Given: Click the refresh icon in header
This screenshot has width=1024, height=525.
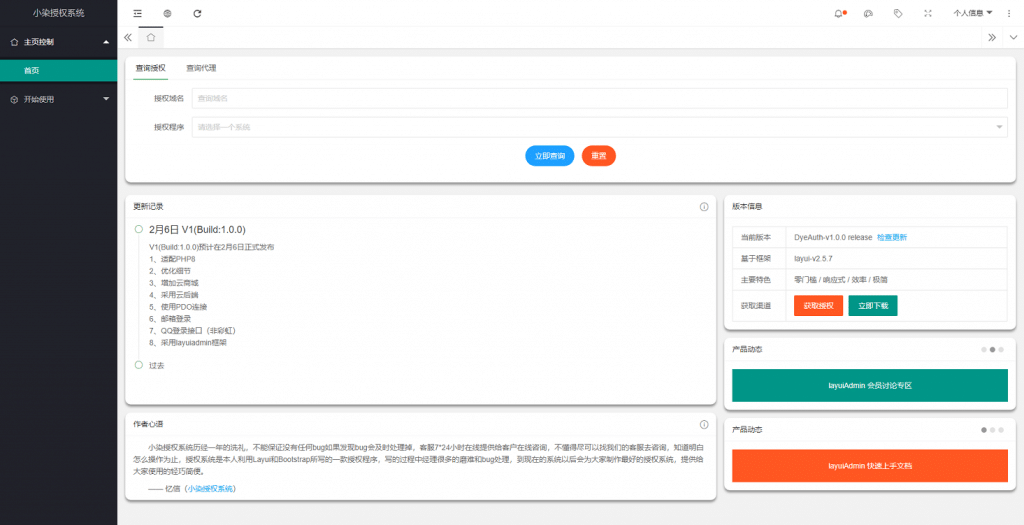Looking at the screenshot, I should [197, 13].
